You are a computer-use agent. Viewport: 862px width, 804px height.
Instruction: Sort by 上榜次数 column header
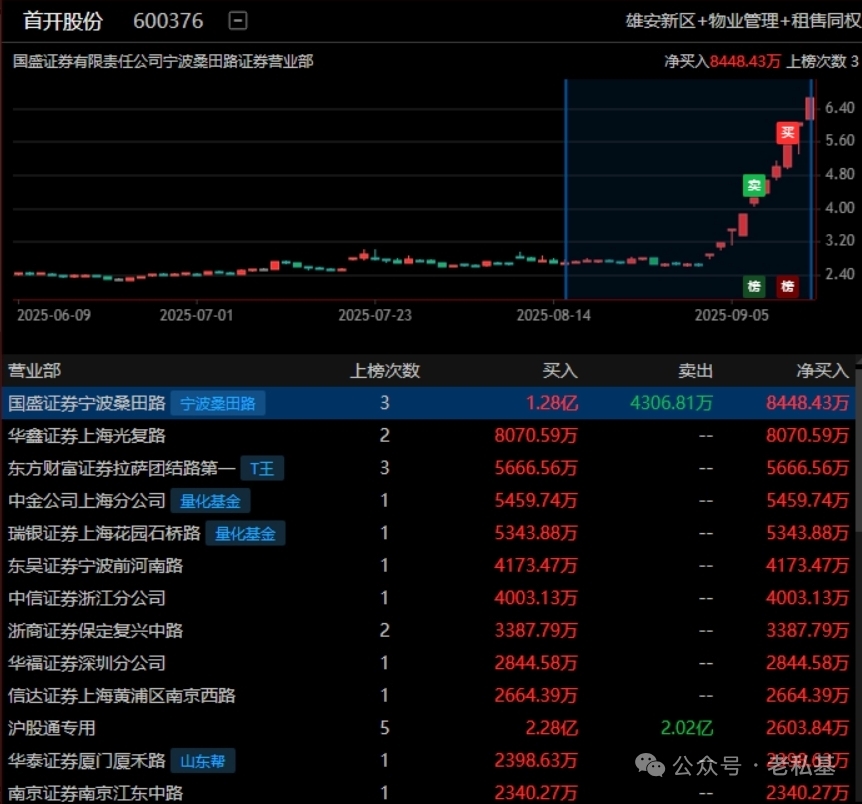click(385, 370)
